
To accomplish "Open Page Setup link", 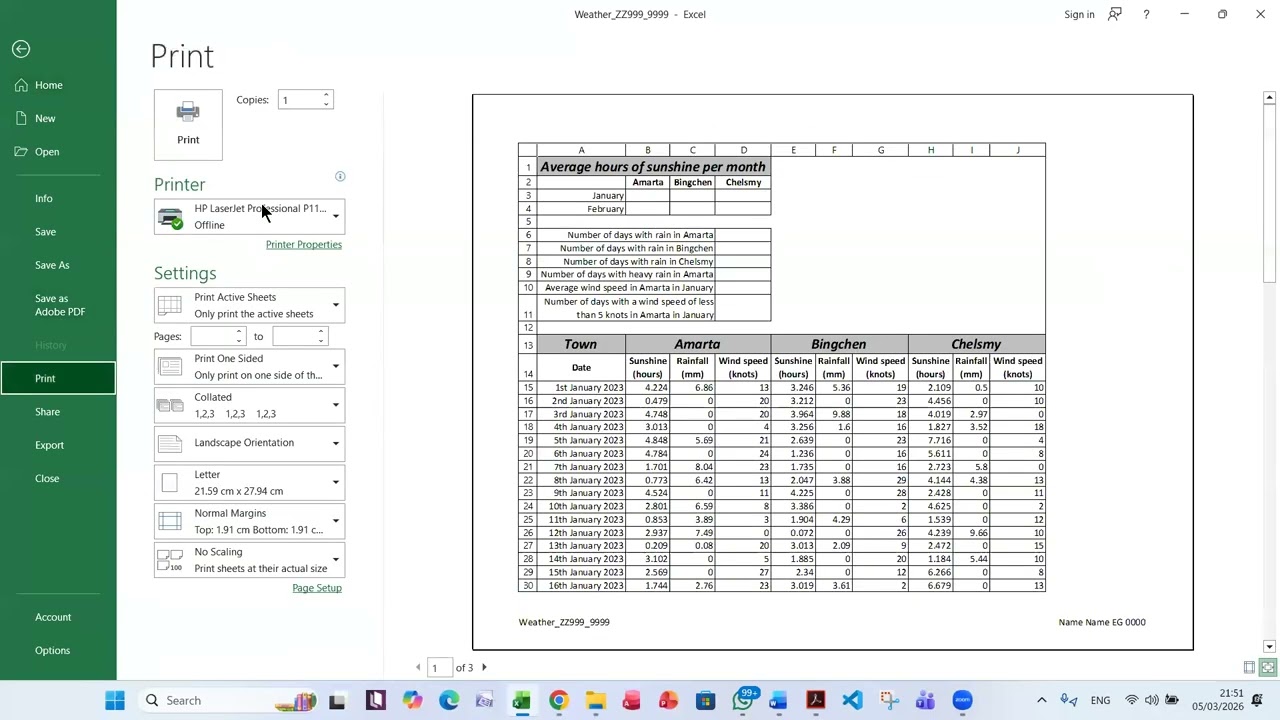I will (x=317, y=588).
